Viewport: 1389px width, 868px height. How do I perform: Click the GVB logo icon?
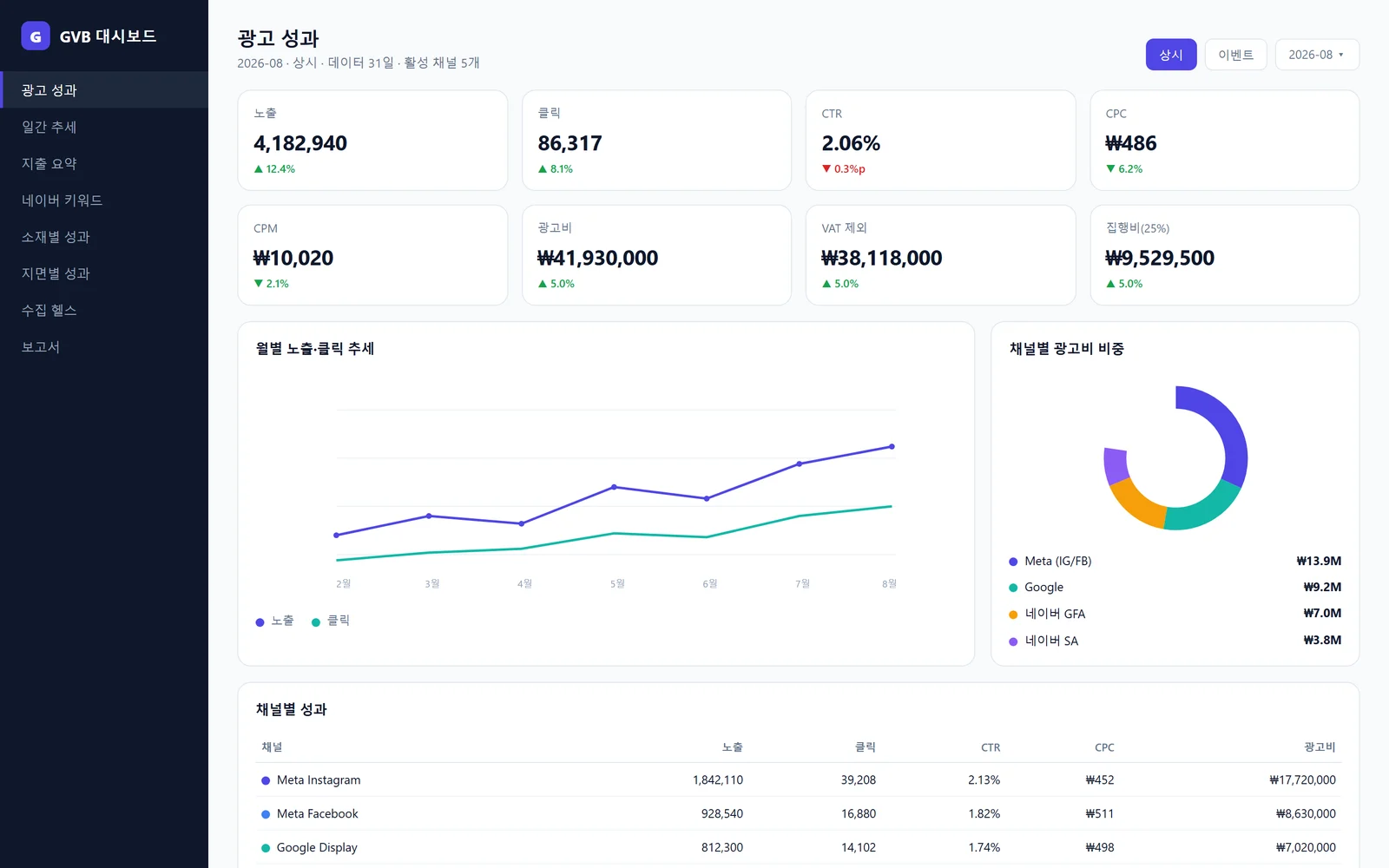(36, 36)
